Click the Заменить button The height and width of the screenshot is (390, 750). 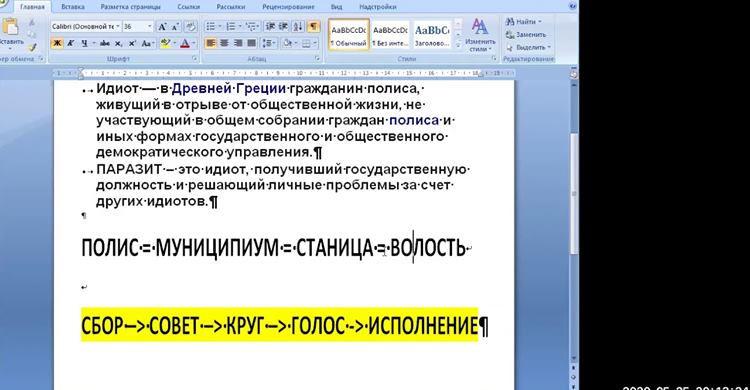527,34
